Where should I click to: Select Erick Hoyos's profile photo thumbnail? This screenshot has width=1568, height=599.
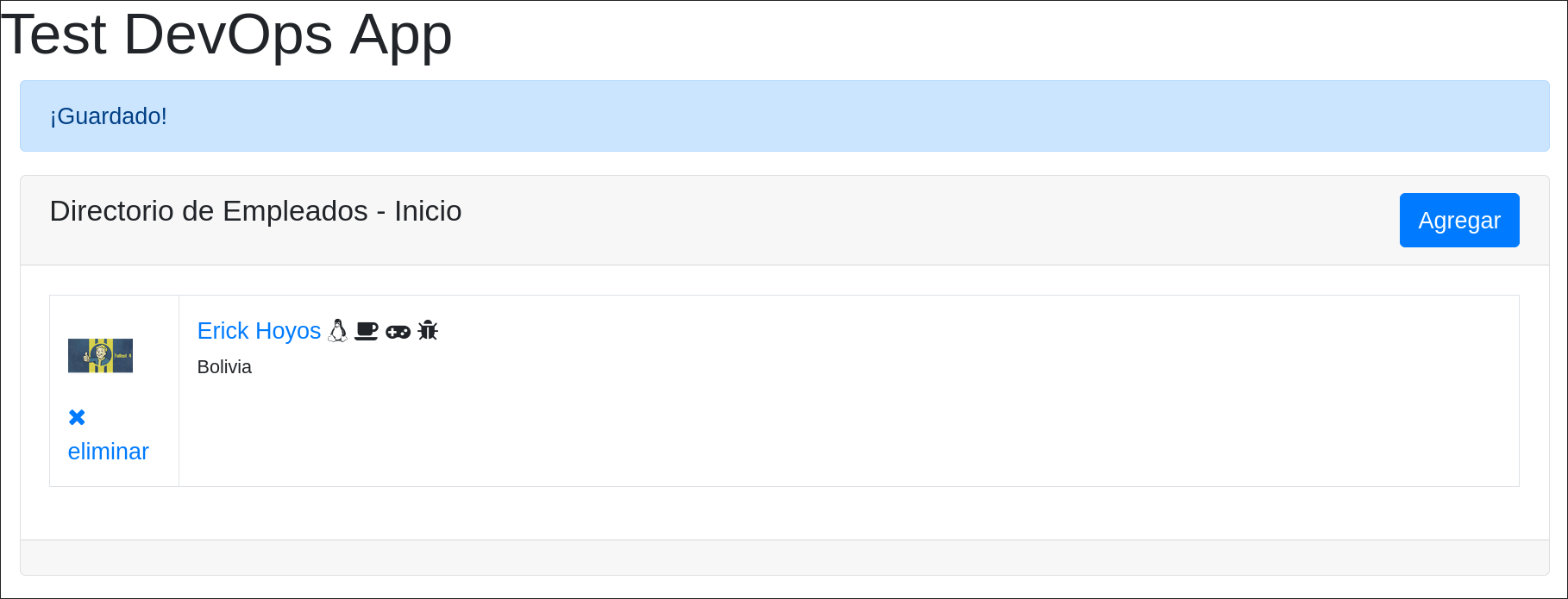pos(100,355)
